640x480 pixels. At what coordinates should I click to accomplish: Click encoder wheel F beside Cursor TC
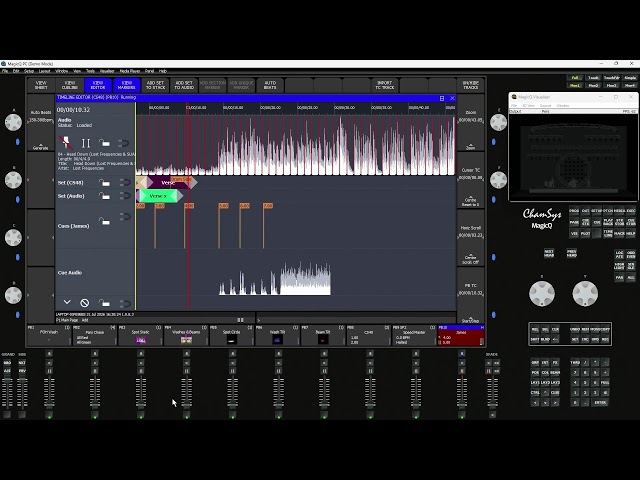click(x=498, y=180)
